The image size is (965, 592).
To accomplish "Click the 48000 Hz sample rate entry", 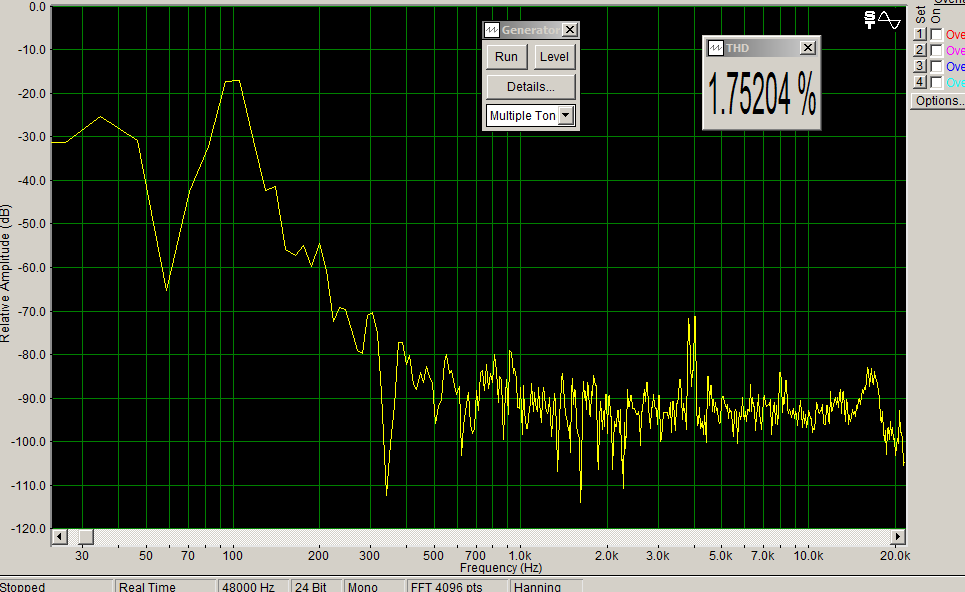I will pos(253,586).
